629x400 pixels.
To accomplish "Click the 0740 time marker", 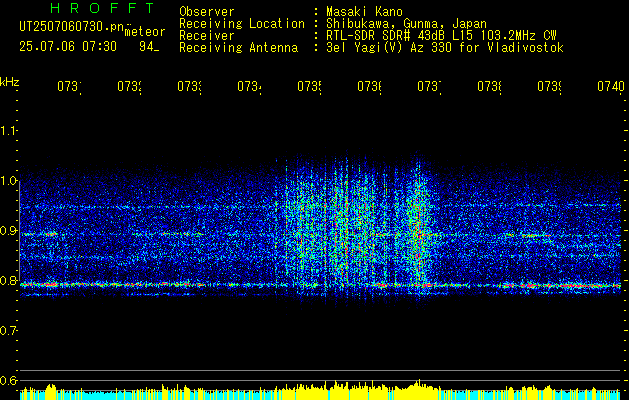I will 611,86.
